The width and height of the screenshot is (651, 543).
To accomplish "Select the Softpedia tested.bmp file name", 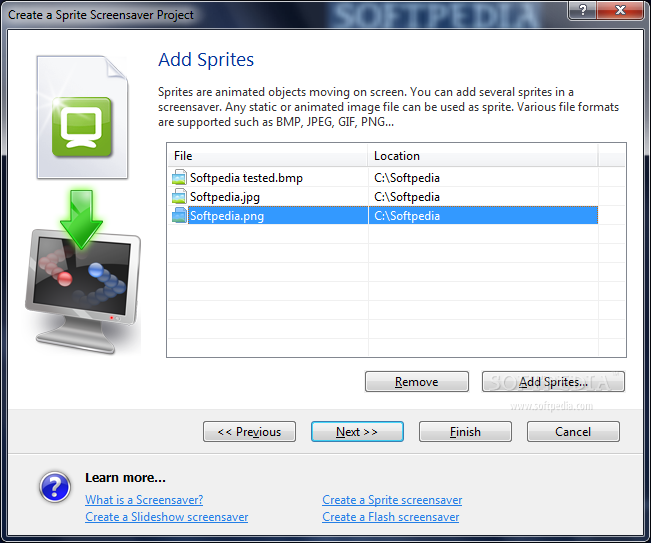I will point(246,178).
